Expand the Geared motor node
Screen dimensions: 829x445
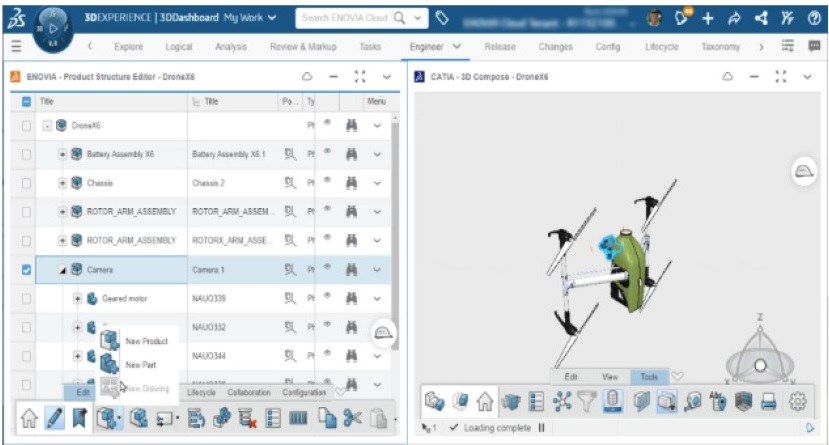(77, 298)
